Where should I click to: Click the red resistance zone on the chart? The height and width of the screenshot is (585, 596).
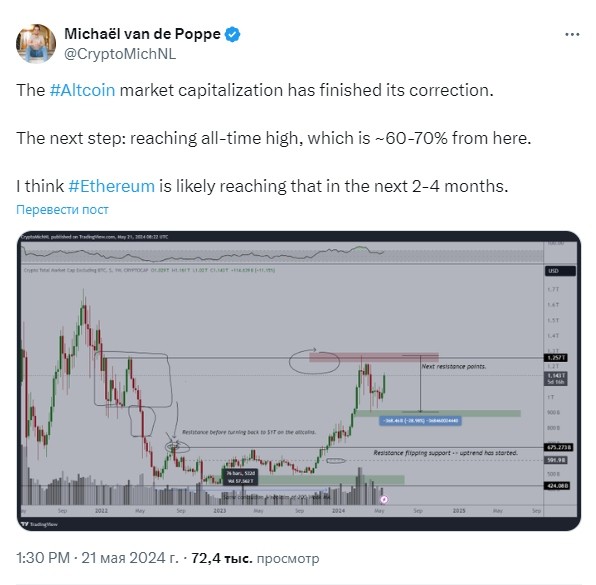pyautogui.click(x=374, y=357)
